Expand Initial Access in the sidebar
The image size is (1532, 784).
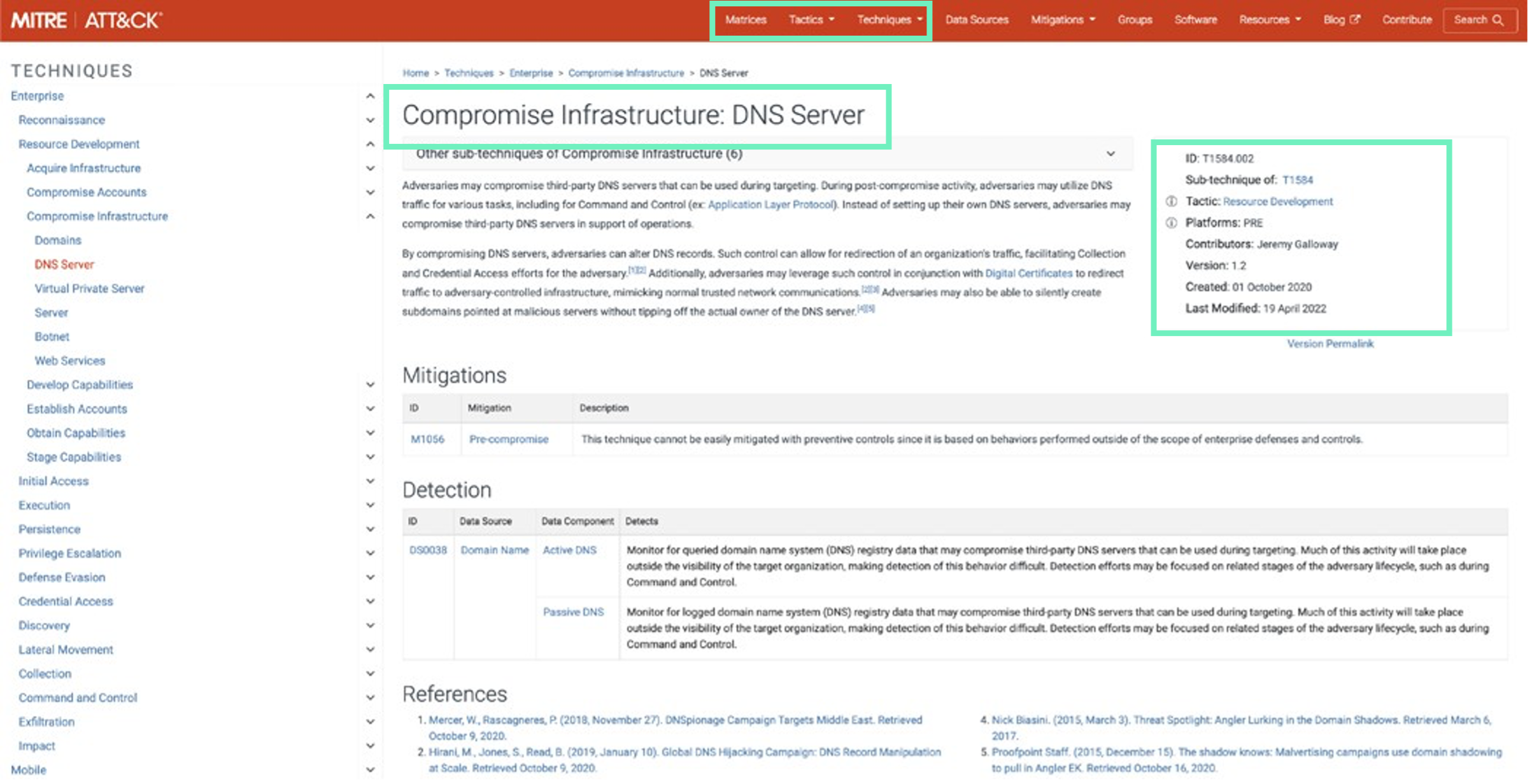coord(370,481)
